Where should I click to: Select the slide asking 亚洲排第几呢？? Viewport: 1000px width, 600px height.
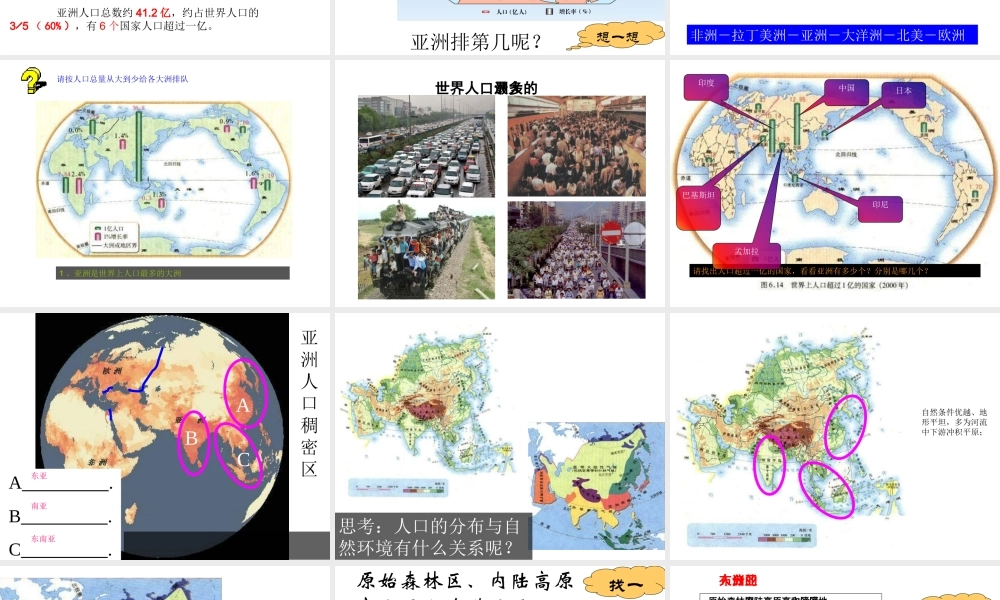click(499, 27)
